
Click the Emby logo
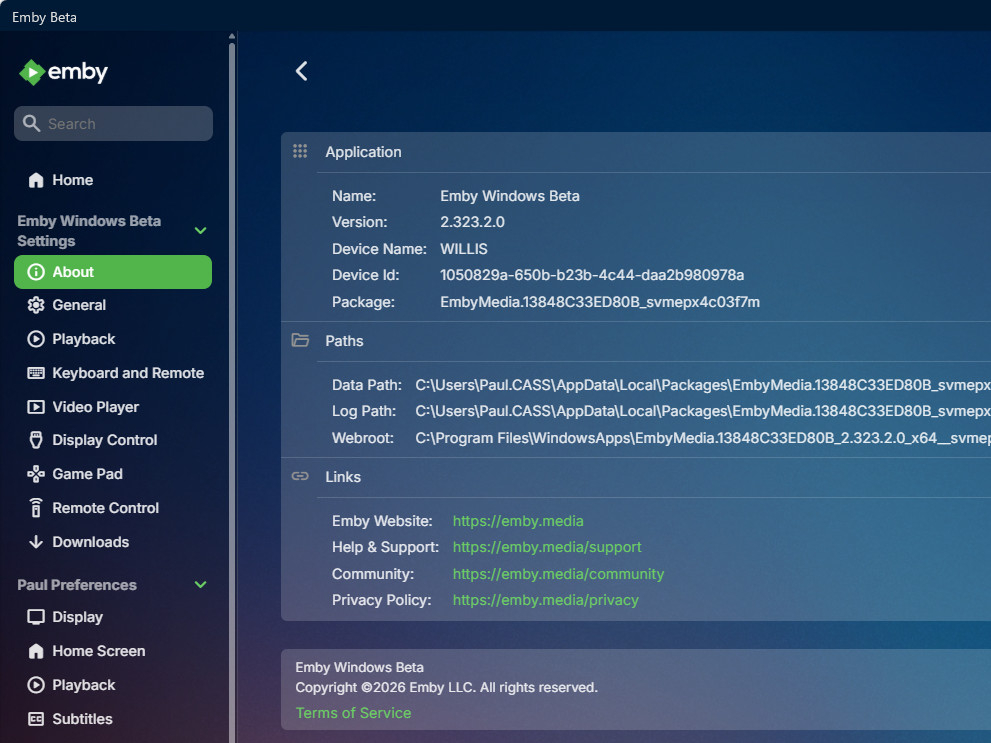click(63, 72)
